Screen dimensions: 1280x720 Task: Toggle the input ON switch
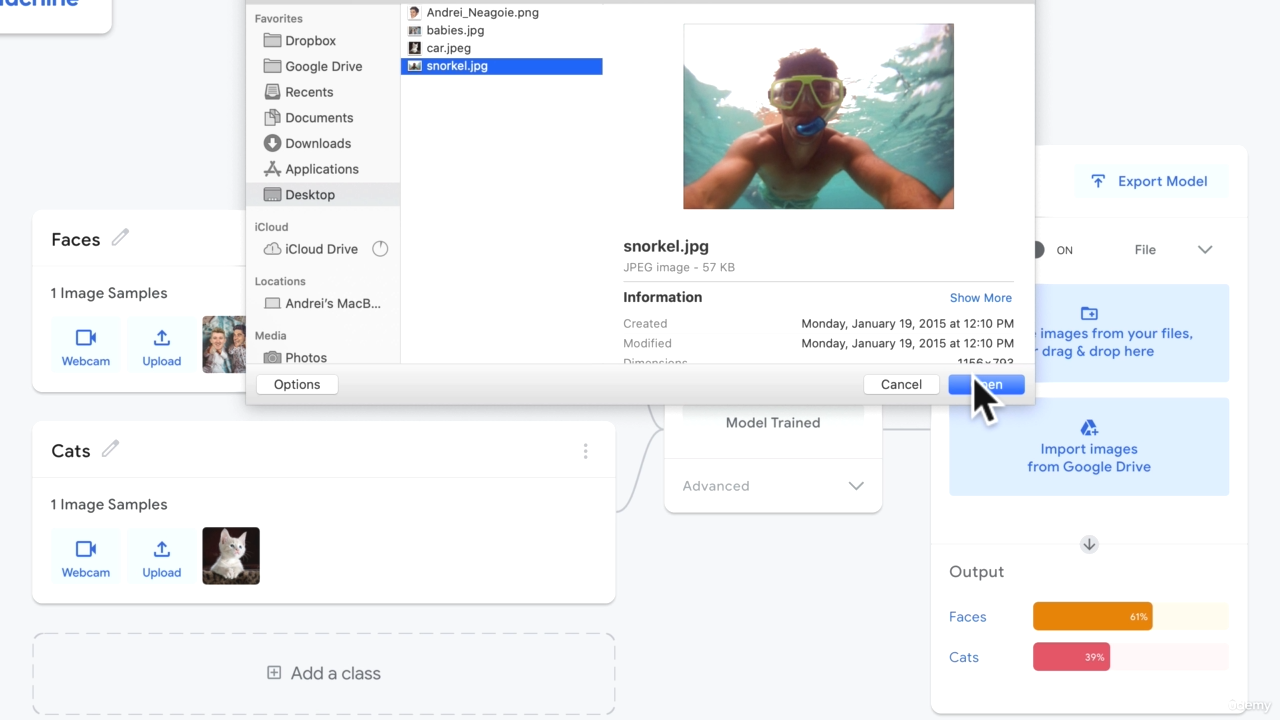pyautogui.click(x=1038, y=250)
